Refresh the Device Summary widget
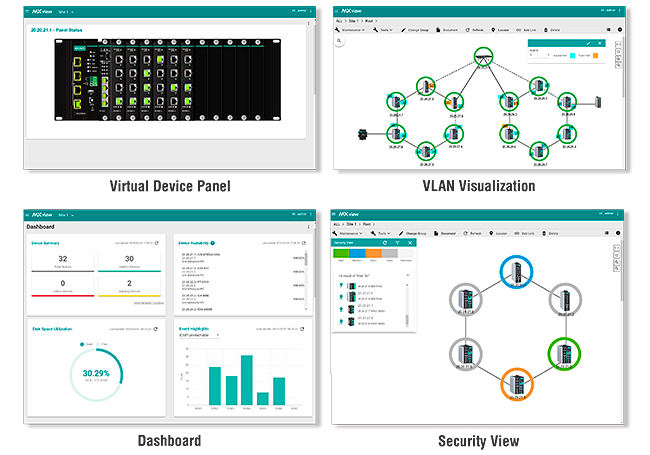650x455 pixels. [x=157, y=243]
